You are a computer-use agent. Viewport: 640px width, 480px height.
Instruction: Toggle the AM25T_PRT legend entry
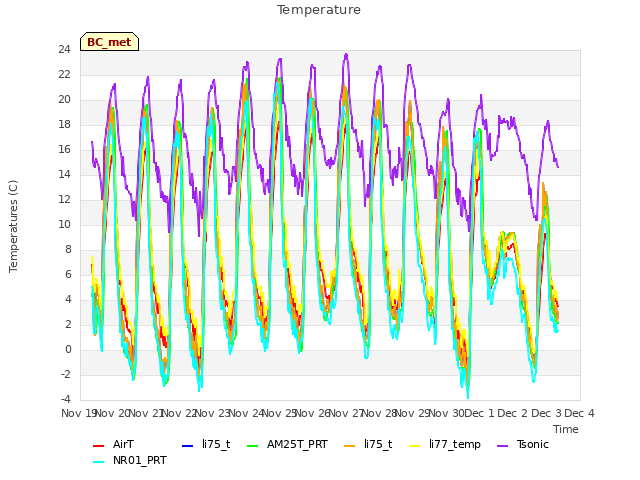tap(287, 444)
